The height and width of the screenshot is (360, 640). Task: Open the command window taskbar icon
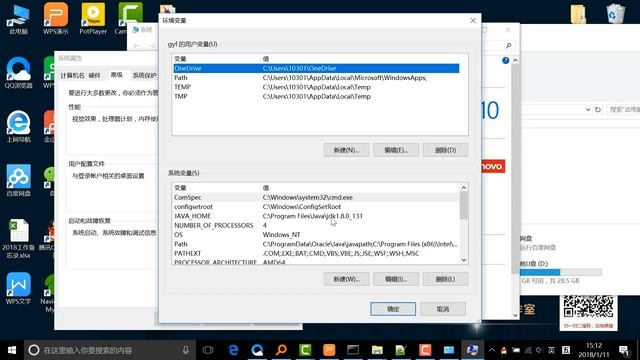[353, 350]
